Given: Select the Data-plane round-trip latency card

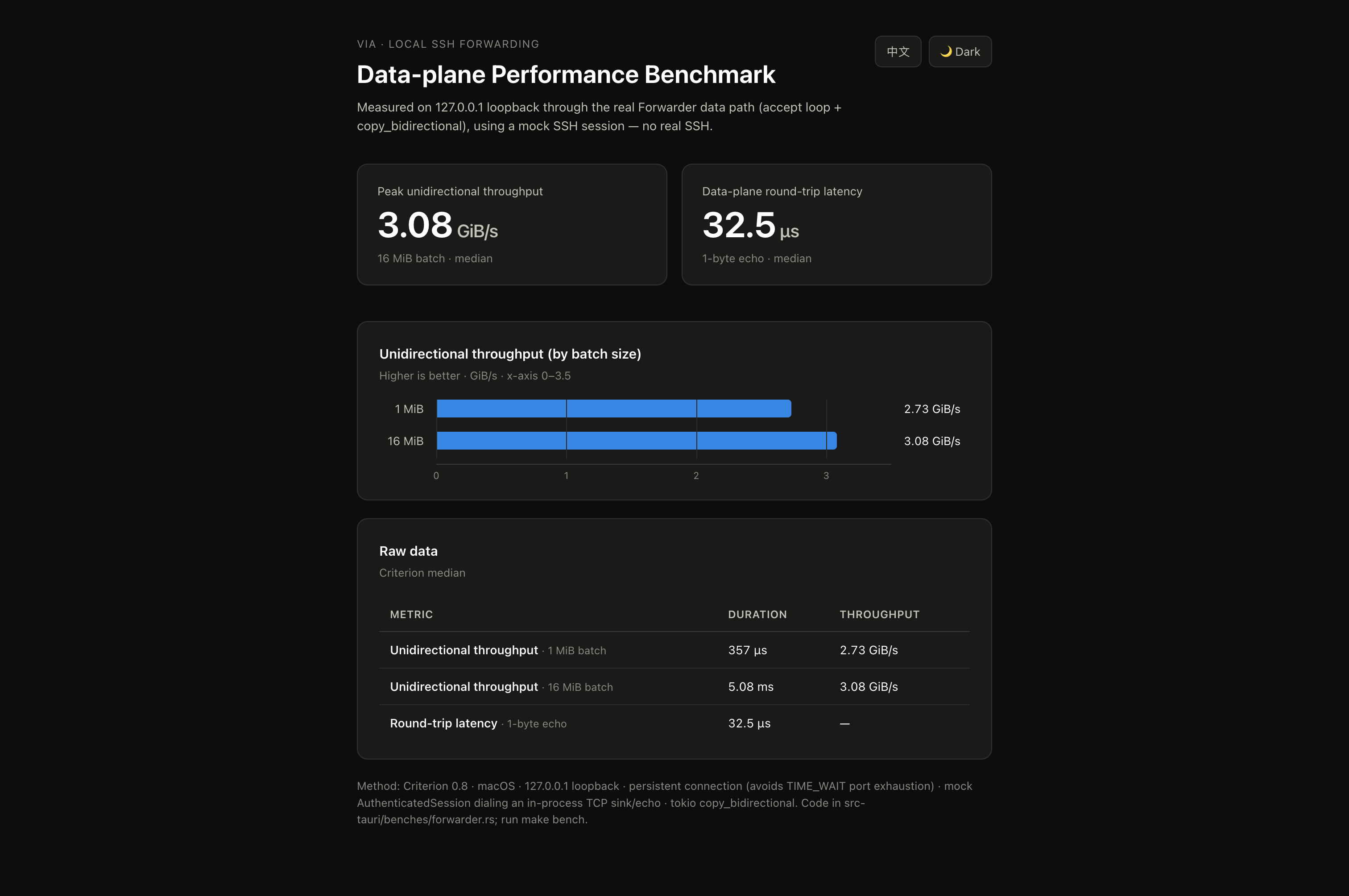Looking at the screenshot, I should (x=836, y=225).
